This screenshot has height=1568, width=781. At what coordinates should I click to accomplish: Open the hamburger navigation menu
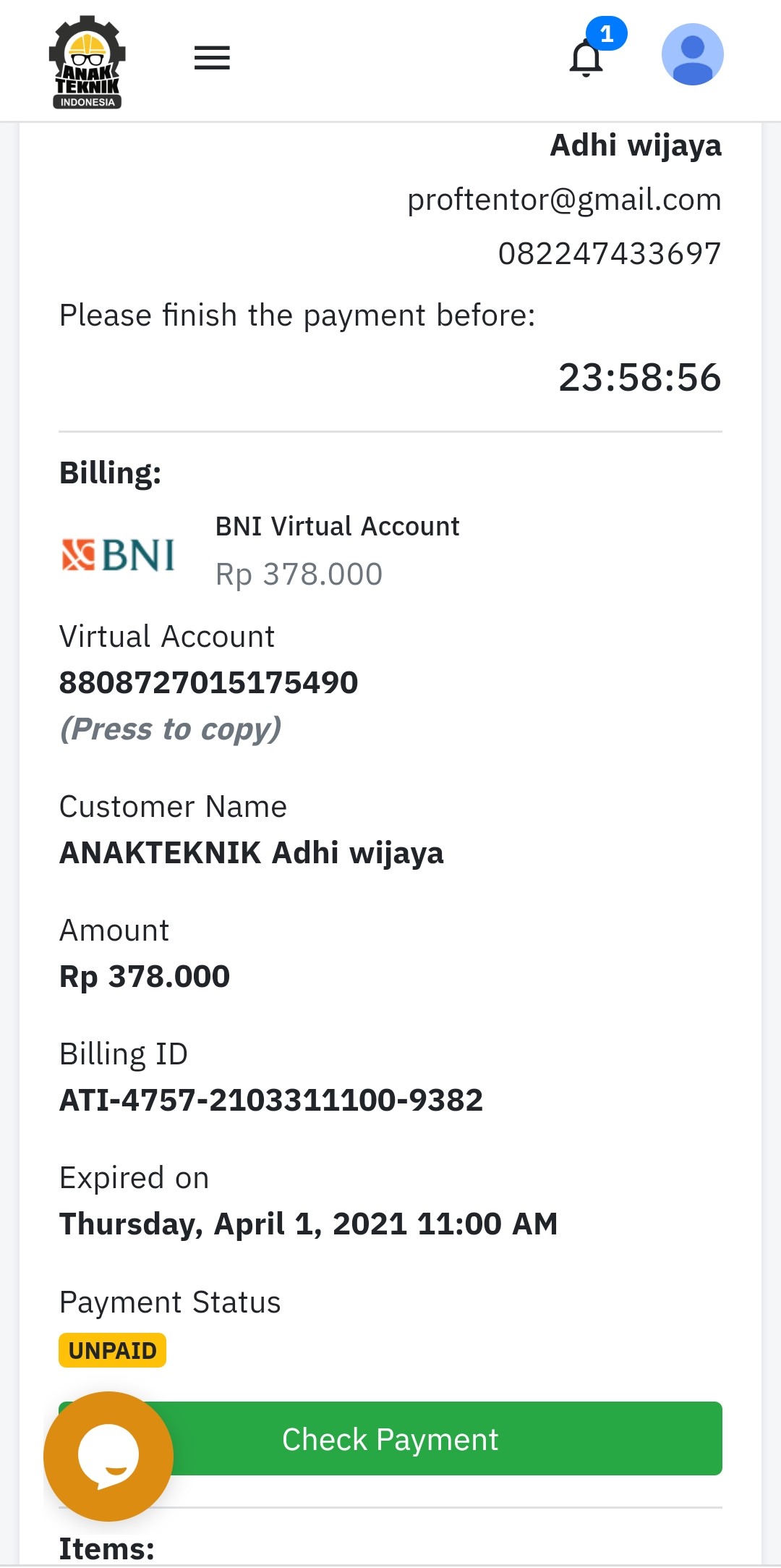click(x=212, y=58)
